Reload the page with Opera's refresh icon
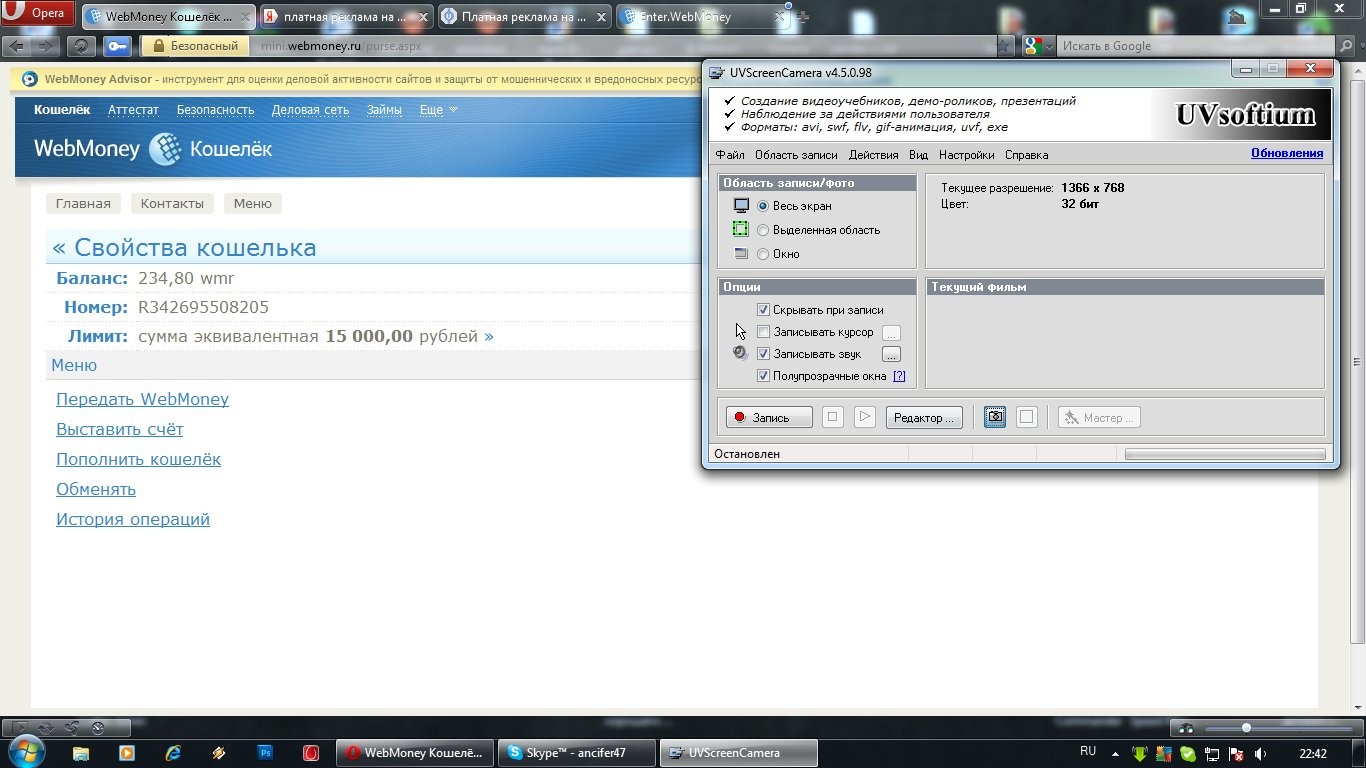Viewport: 1366px width, 768px height. (81, 46)
